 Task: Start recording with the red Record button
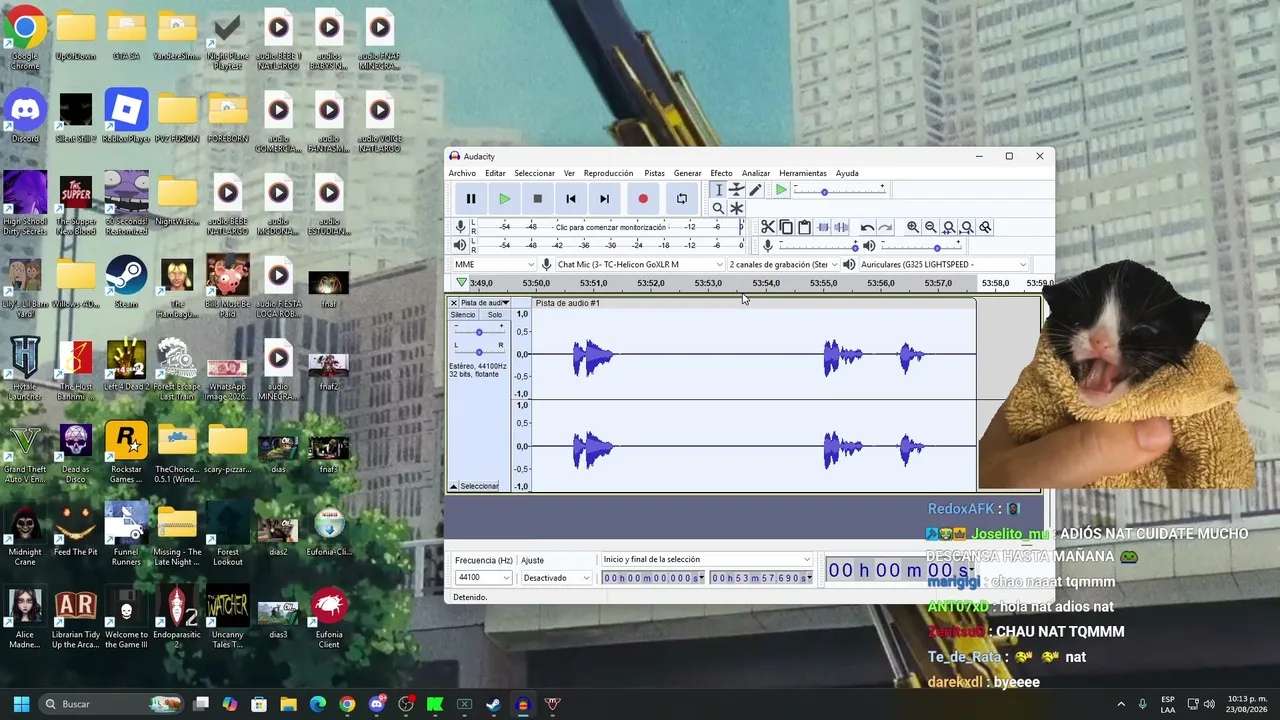pos(643,199)
